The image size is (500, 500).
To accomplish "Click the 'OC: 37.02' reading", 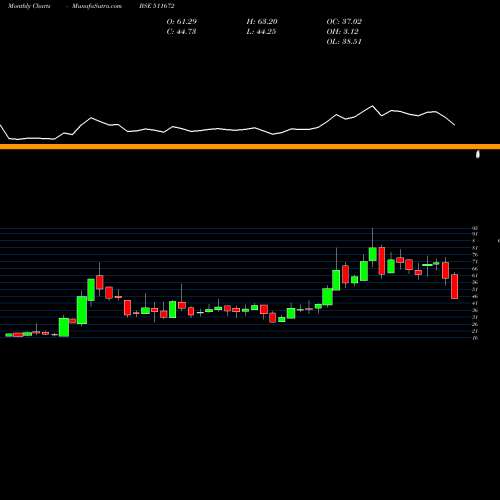I will (x=344, y=22).
